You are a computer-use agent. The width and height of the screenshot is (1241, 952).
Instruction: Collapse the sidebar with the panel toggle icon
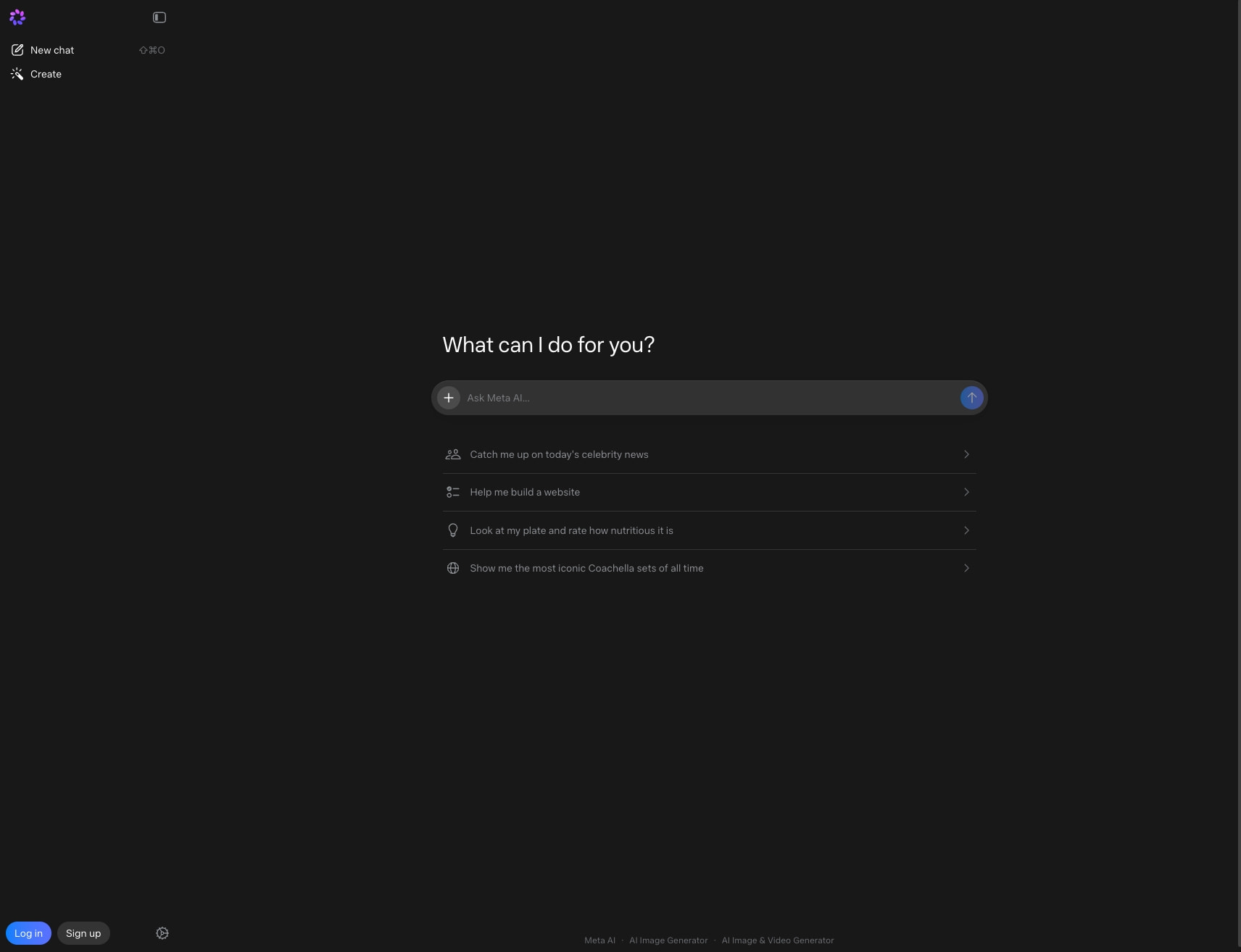coord(159,17)
